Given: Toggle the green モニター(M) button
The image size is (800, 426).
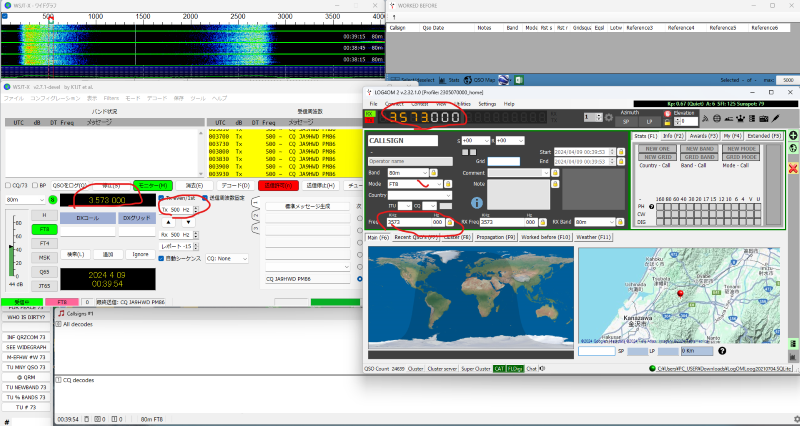Looking at the screenshot, I should click(x=153, y=186).
